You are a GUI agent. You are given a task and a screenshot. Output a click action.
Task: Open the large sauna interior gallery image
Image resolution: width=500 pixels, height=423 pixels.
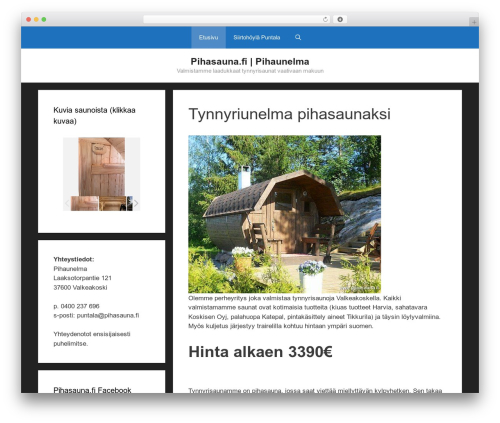tap(102, 167)
